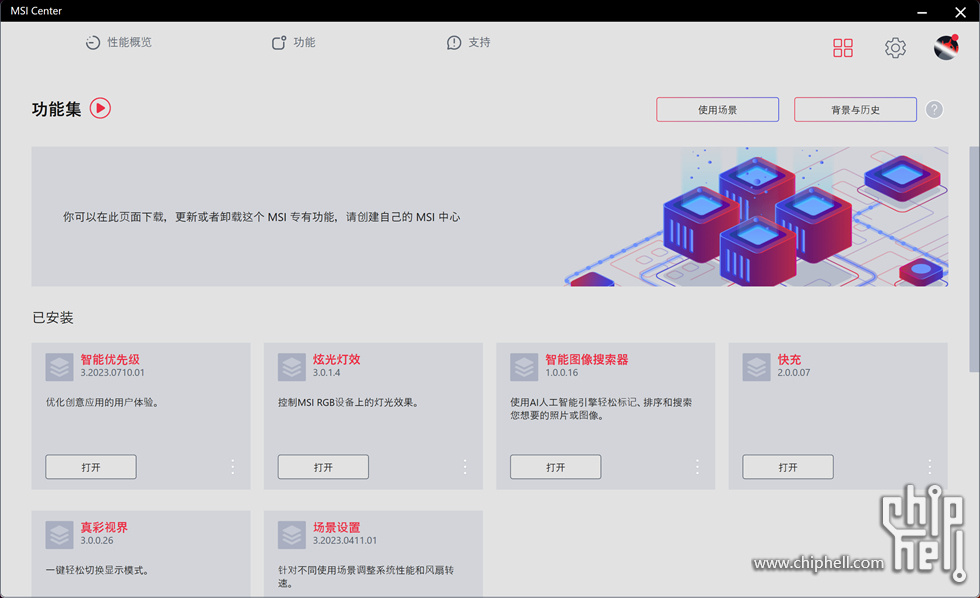Expand the 智能图像搜索器 three-dot options menu

pyautogui.click(x=698, y=467)
